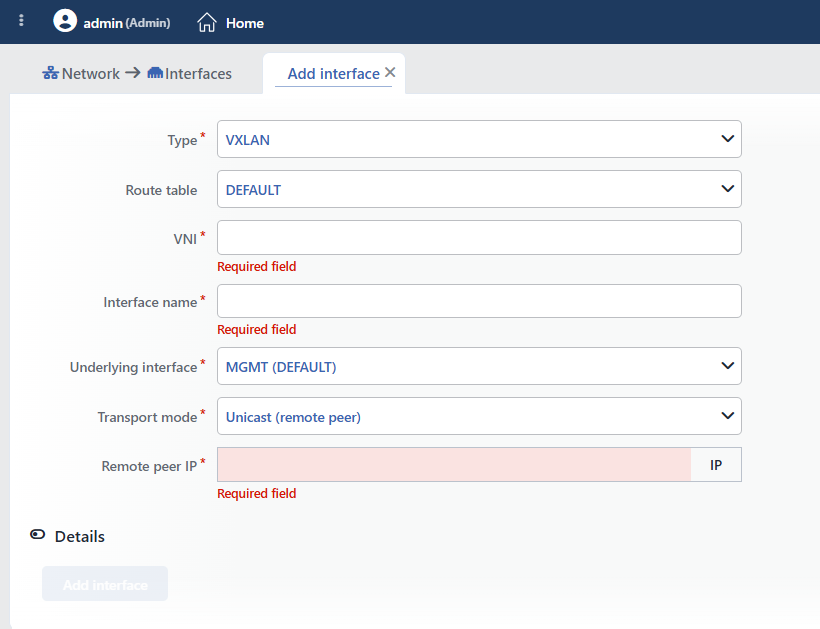The width and height of the screenshot is (820, 629).
Task: Click the admin user avatar icon
Action: [65, 21]
